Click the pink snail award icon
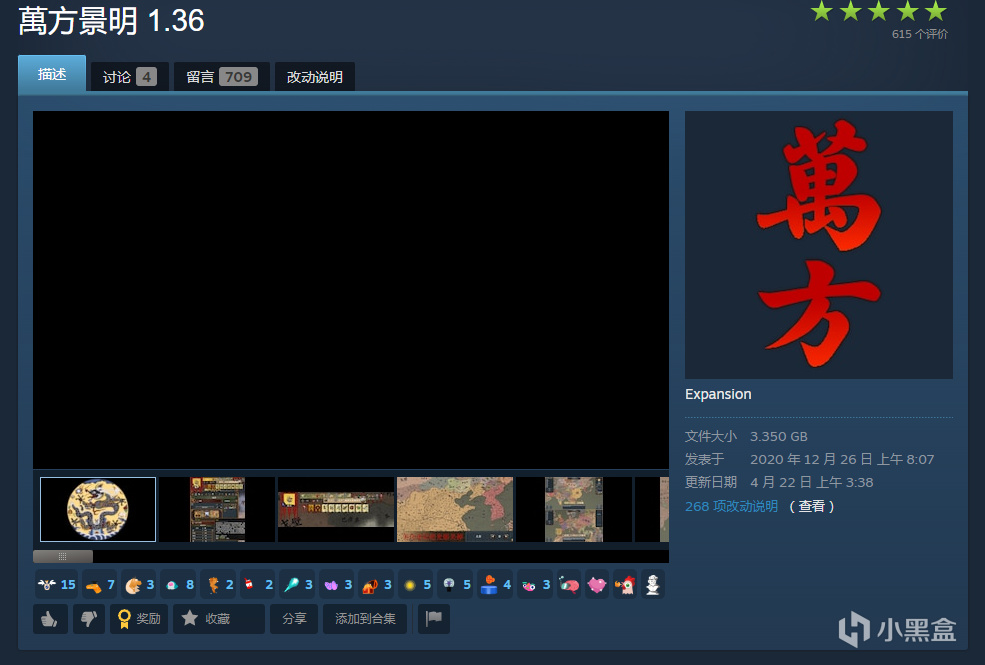 [569, 585]
